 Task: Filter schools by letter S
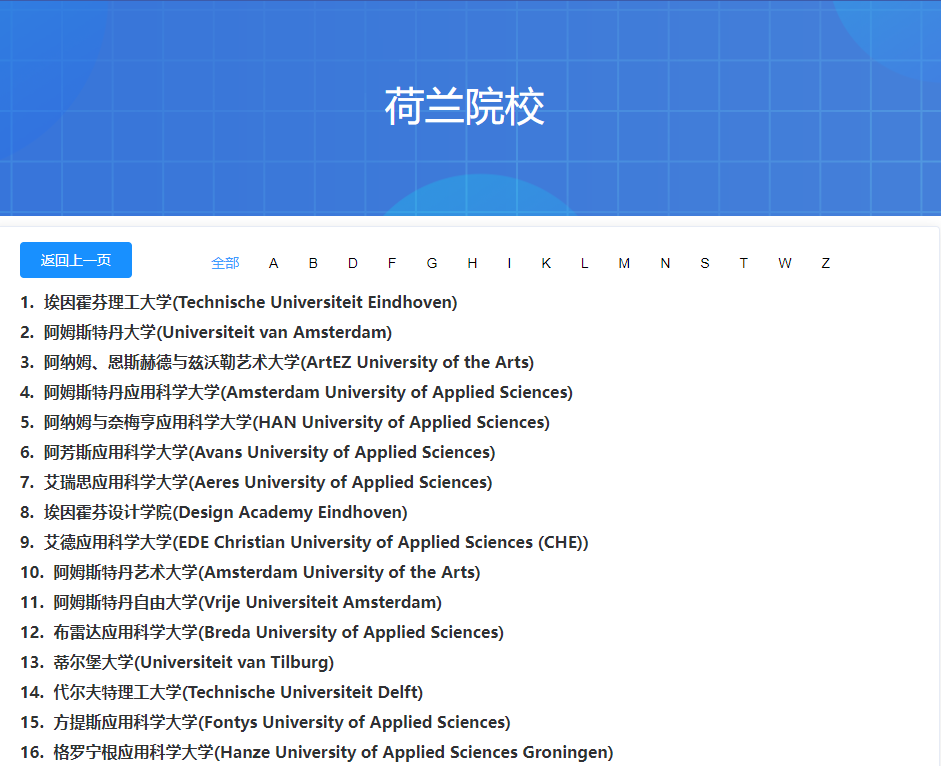coord(705,263)
